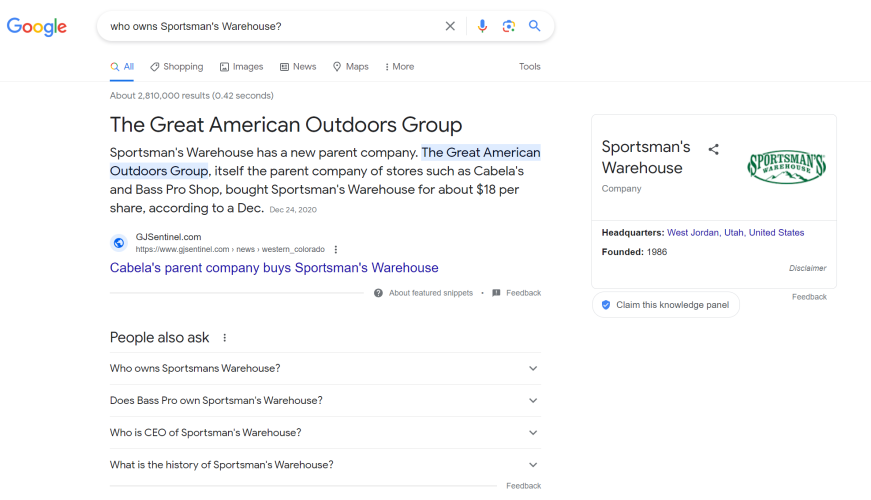Open the More search options menu
The width and height of the screenshot is (871, 500).
tap(399, 67)
